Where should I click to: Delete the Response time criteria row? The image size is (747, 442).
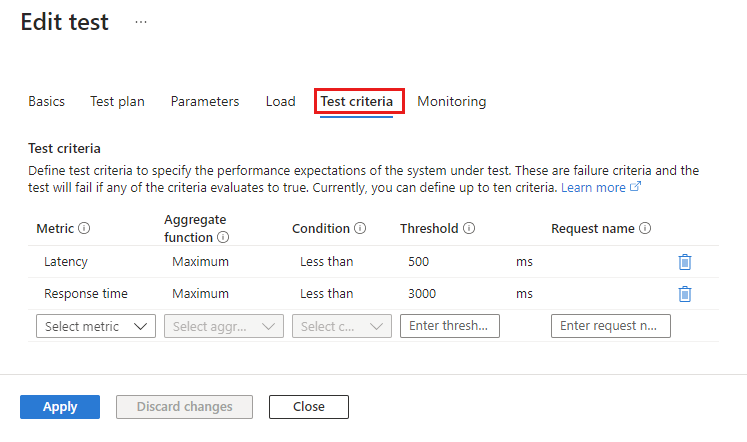tap(685, 294)
